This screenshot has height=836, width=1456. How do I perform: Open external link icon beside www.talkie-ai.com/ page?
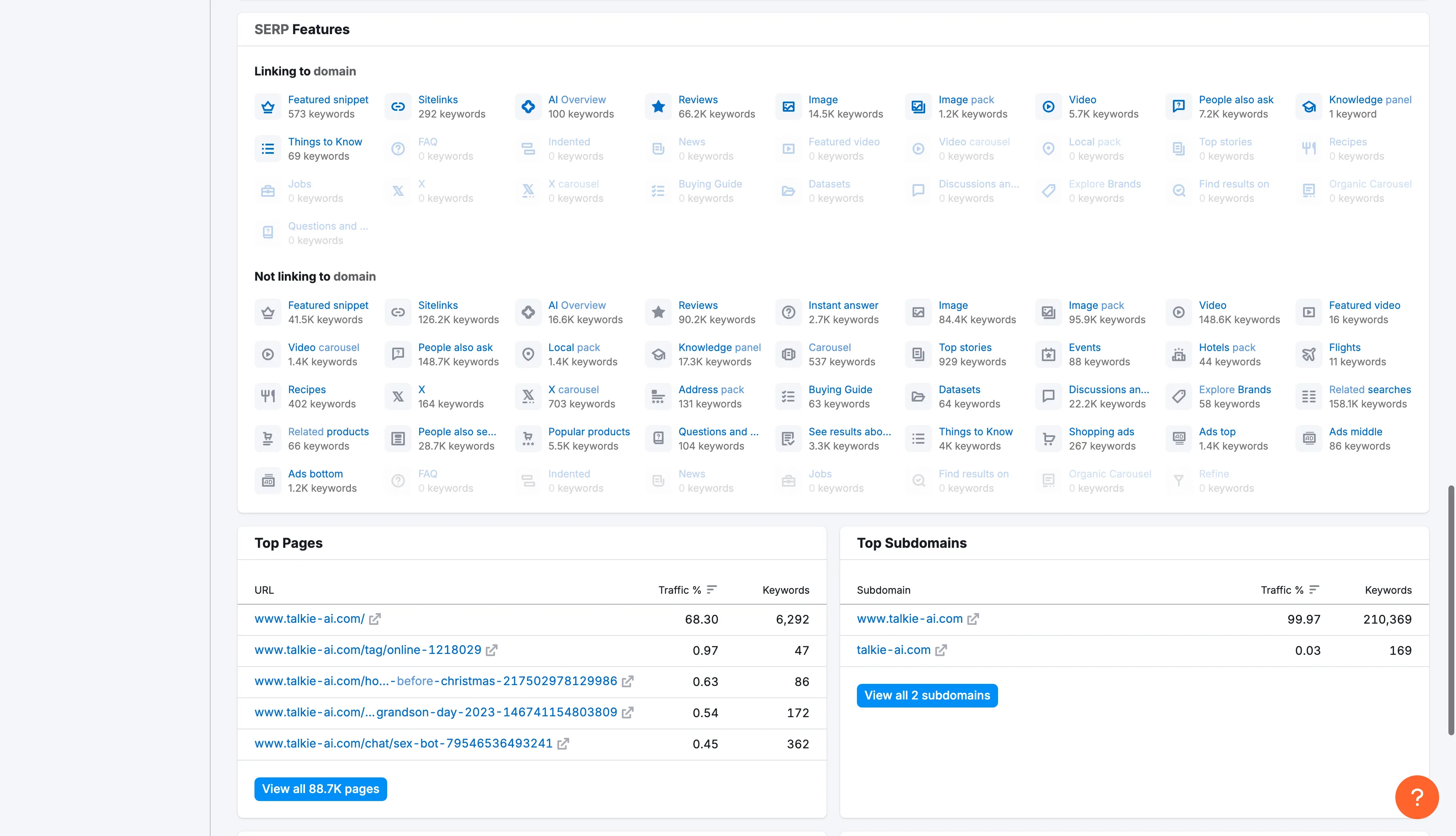[x=375, y=619]
